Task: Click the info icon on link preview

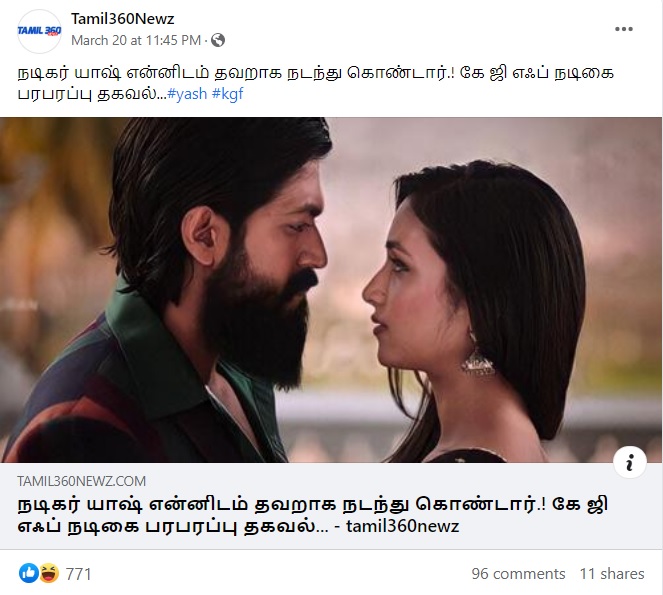Action: (630, 462)
